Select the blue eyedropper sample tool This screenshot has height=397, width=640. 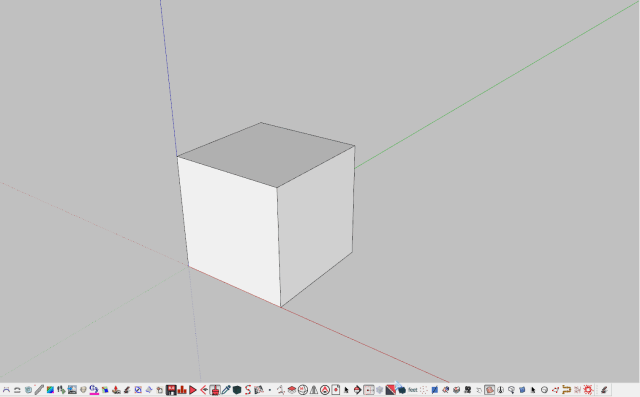coord(226,390)
